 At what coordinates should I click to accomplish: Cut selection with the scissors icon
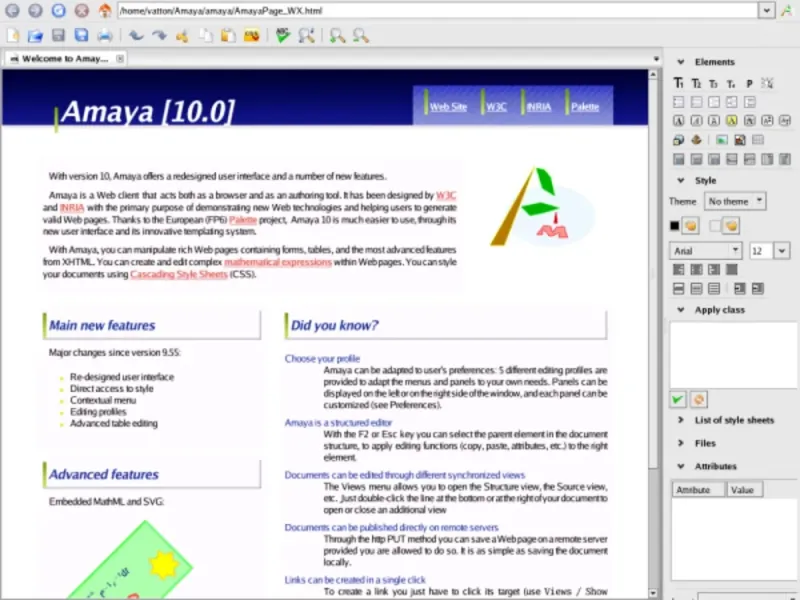(x=182, y=36)
